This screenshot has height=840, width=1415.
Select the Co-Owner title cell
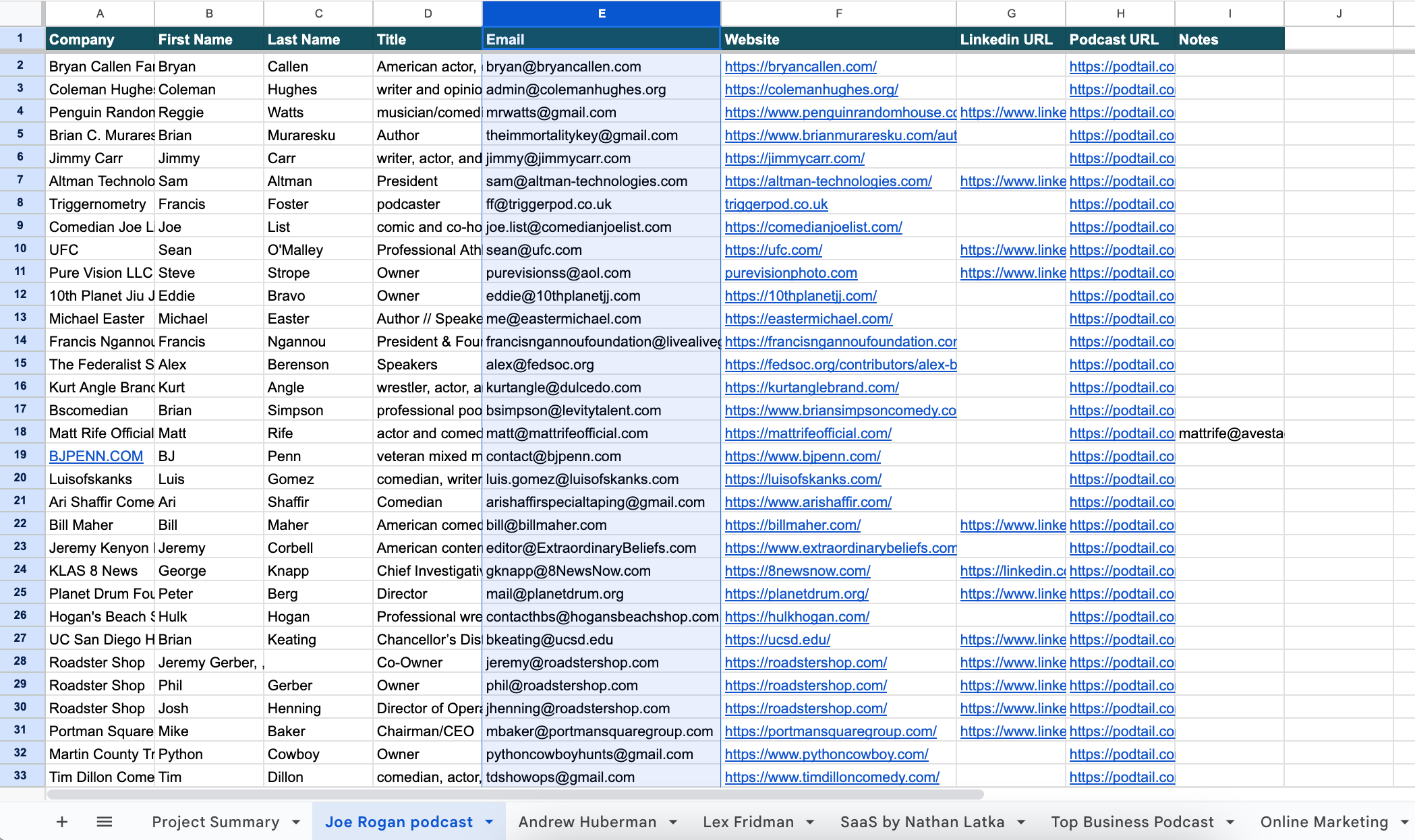point(428,663)
